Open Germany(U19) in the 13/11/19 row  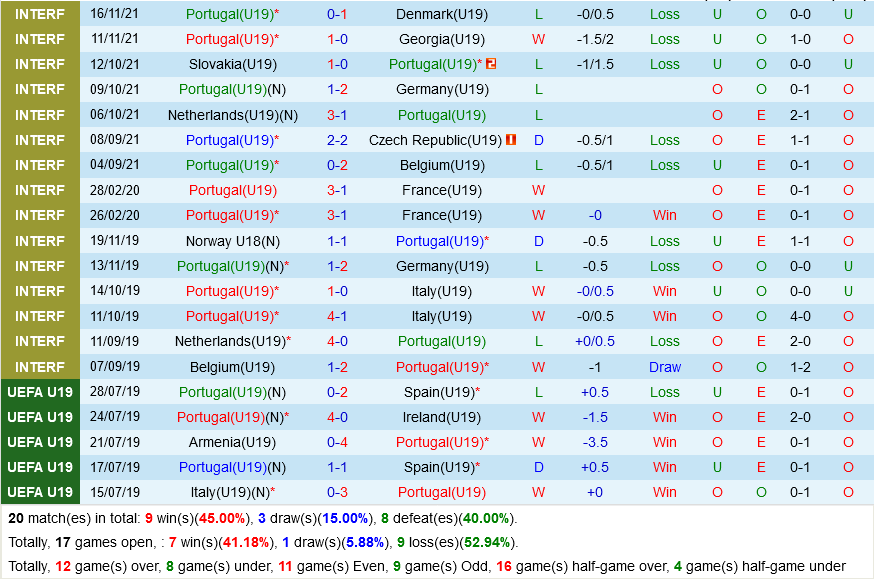(x=442, y=266)
